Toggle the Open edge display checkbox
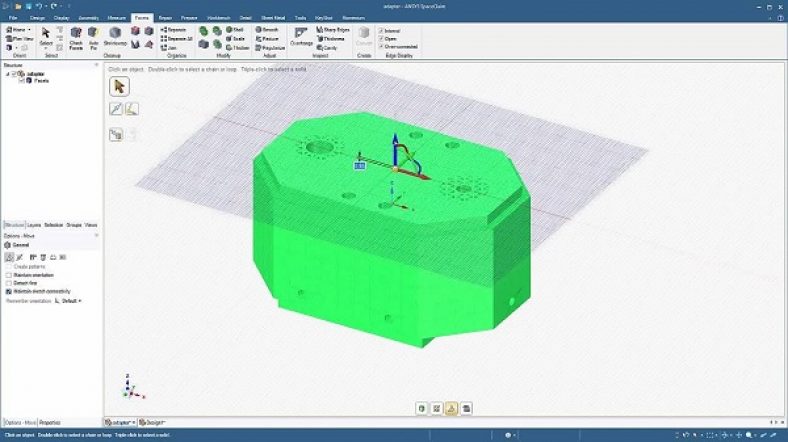The width and height of the screenshot is (788, 442). (381, 39)
